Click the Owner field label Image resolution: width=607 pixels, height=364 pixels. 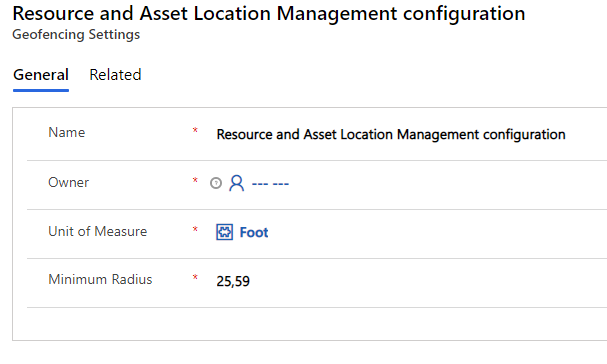(69, 182)
